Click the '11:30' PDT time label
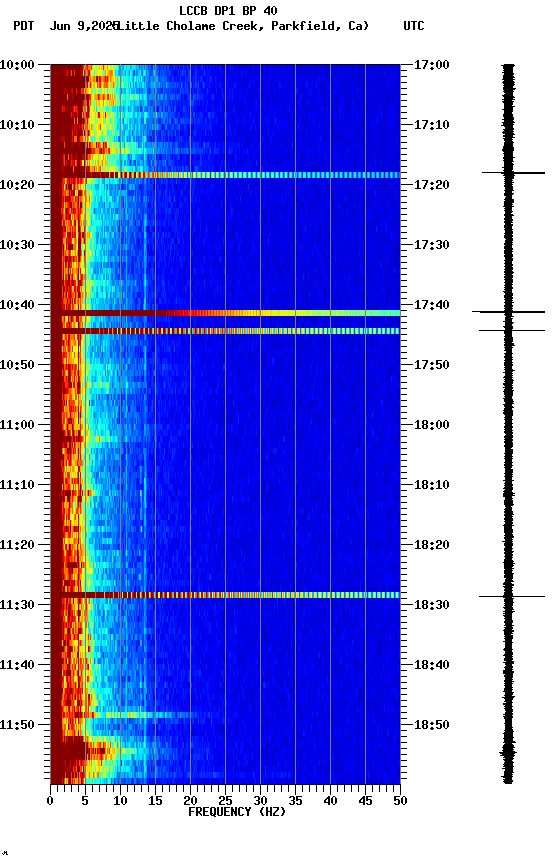Viewport: 552px width, 864px height. point(17,606)
